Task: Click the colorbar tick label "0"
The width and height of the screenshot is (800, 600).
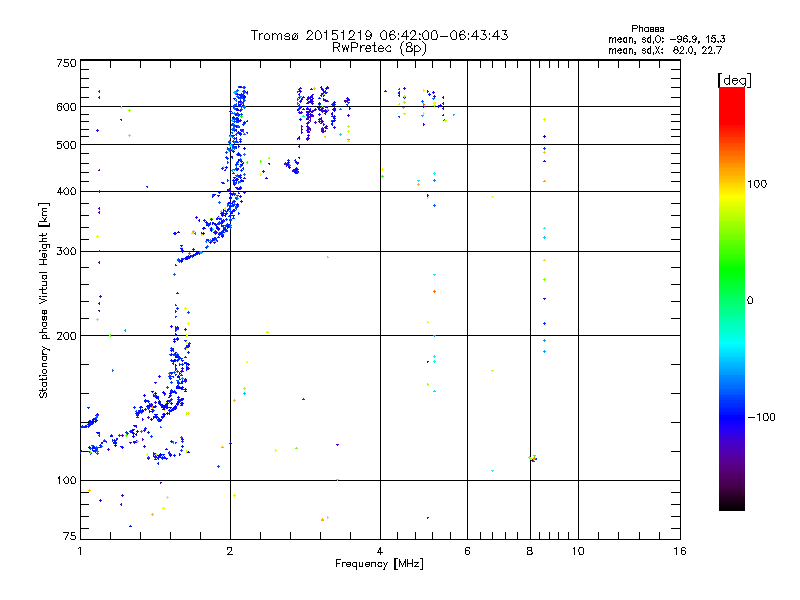Action: (x=750, y=301)
